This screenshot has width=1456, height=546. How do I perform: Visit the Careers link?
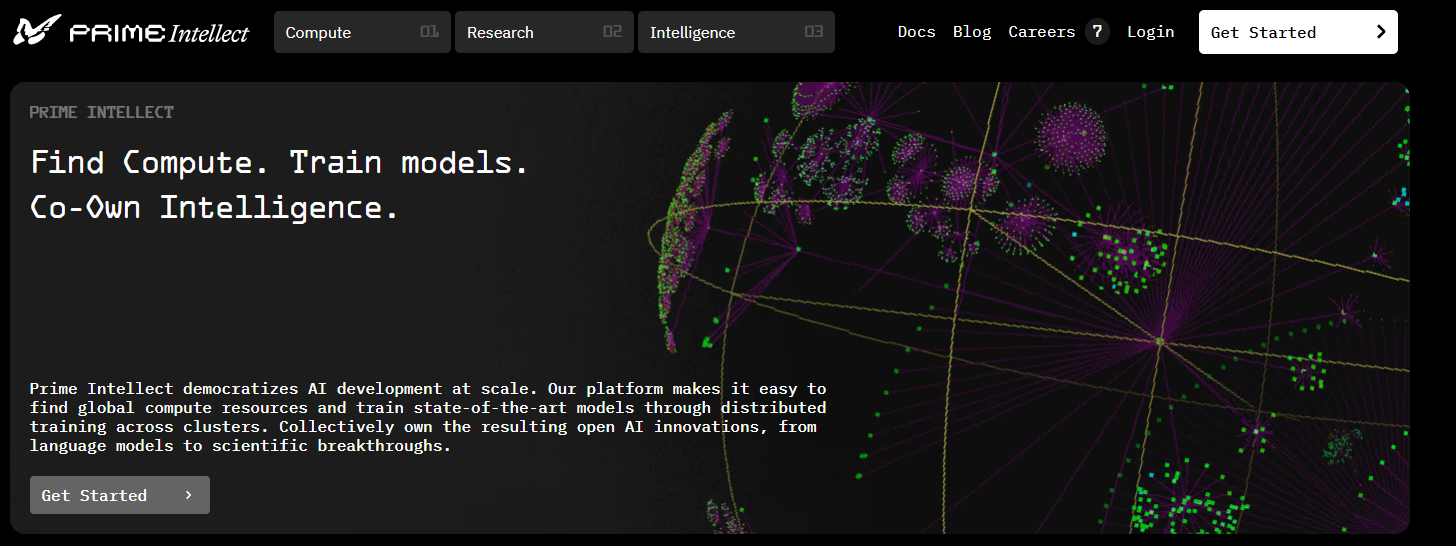pos(1041,32)
